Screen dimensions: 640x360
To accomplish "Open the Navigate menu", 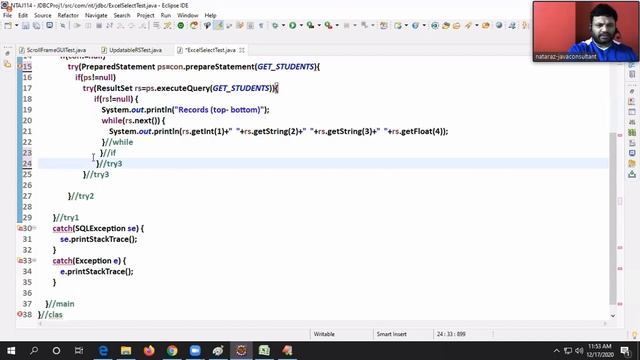I will (x=96, y=16).
